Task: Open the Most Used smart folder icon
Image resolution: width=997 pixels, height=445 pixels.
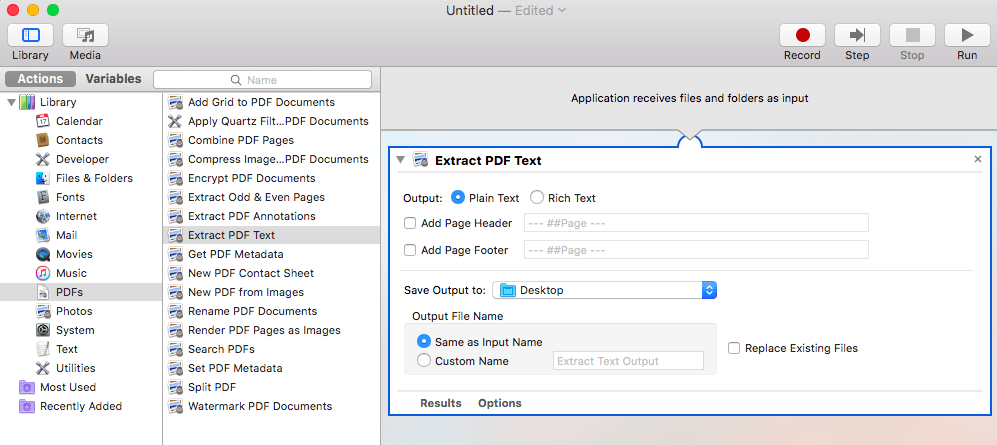Action: (x=27, y=387)
